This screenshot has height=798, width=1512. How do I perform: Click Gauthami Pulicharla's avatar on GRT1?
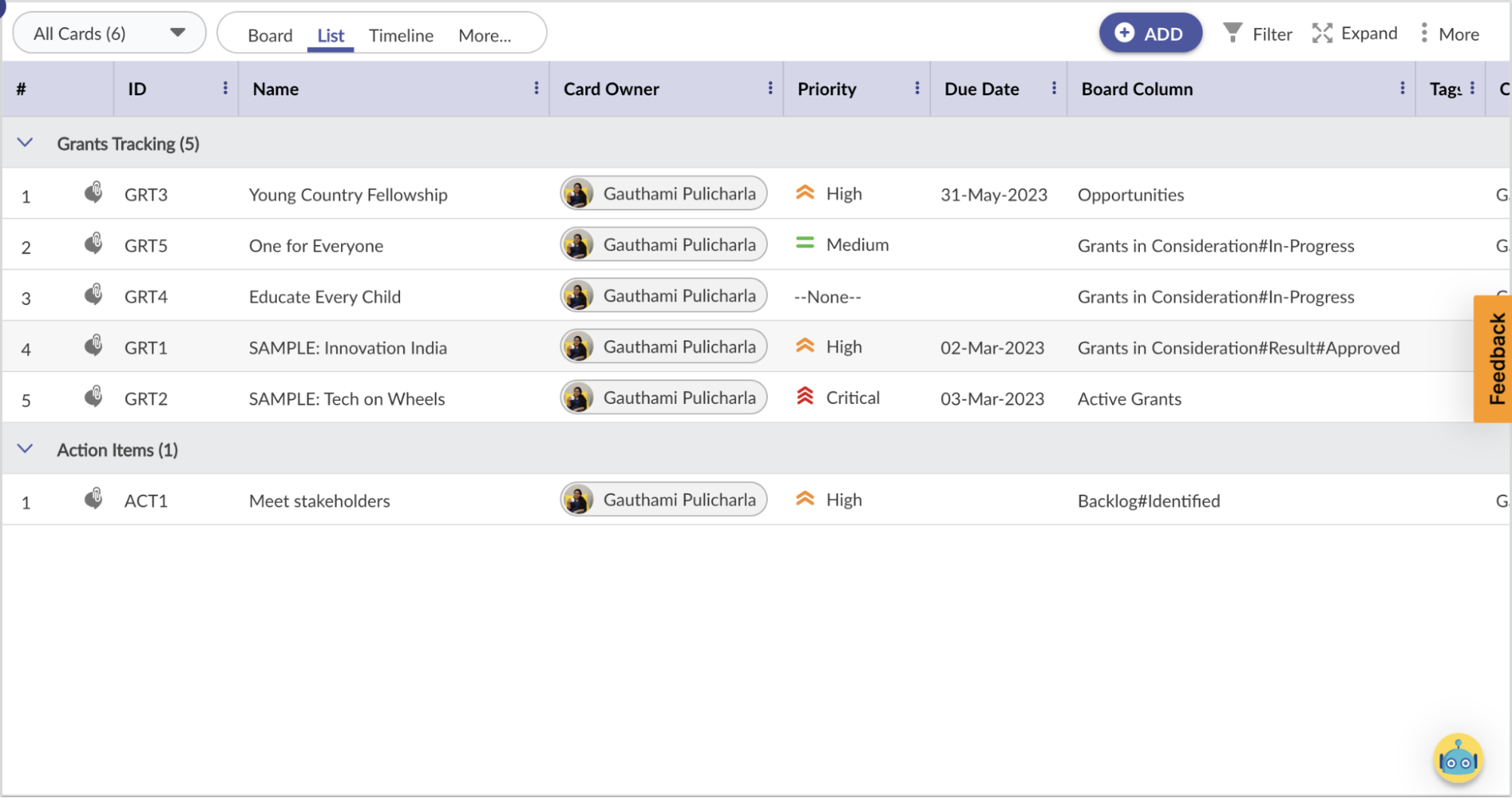[579, 346]
